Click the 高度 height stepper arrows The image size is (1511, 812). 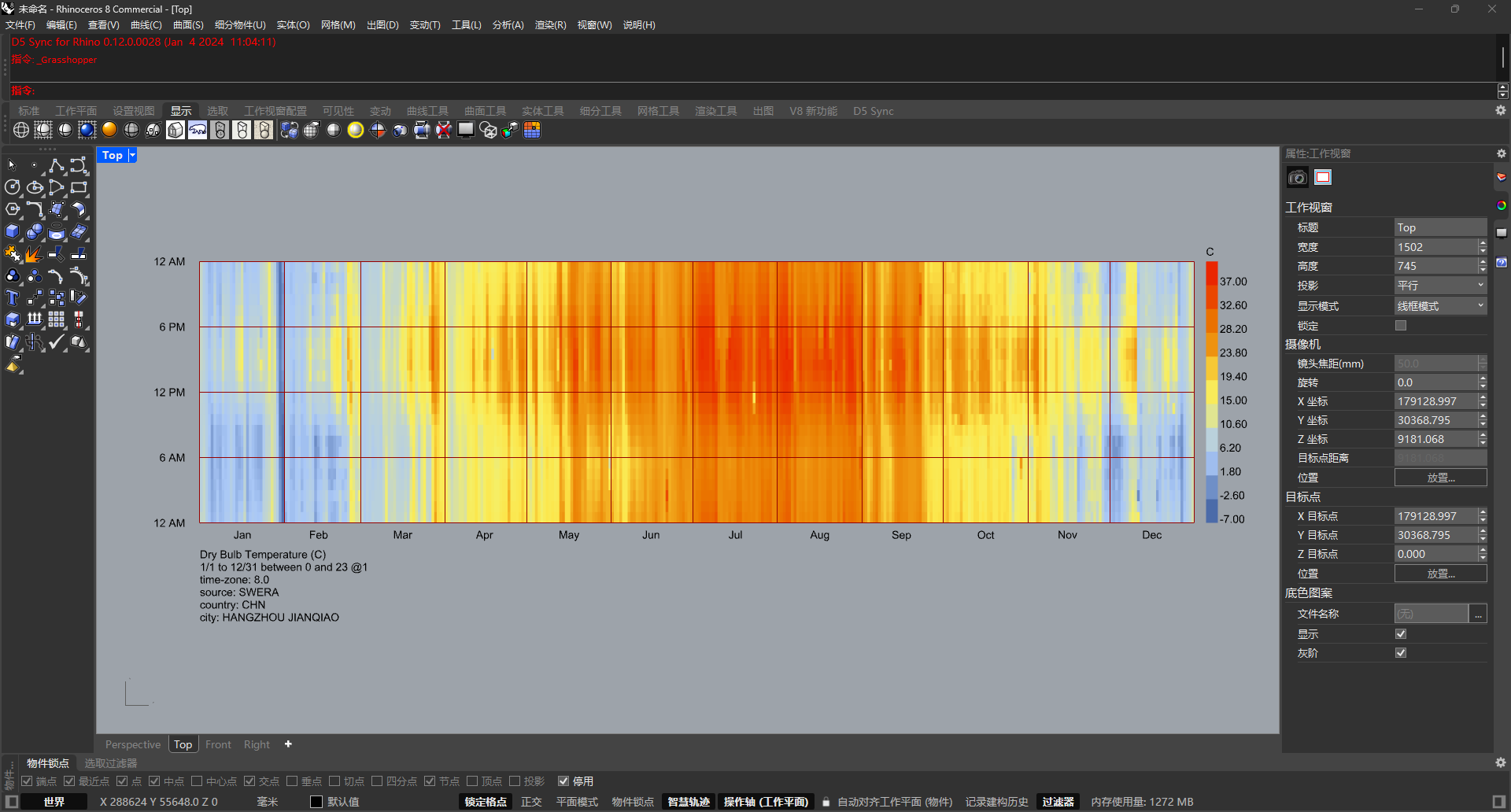tap(1483, 267)
